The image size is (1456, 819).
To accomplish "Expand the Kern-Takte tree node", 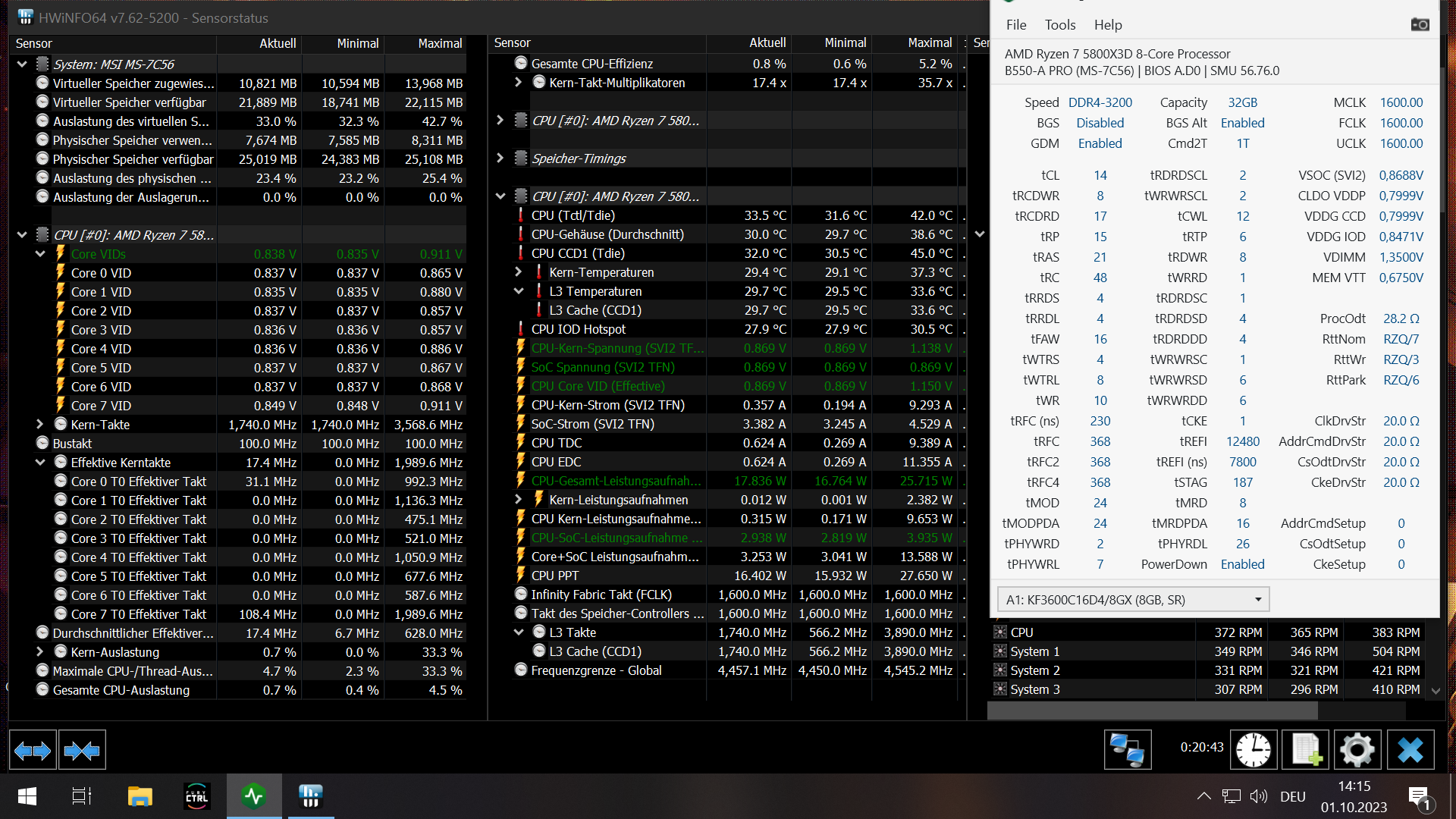I will (x=40, y=425).
